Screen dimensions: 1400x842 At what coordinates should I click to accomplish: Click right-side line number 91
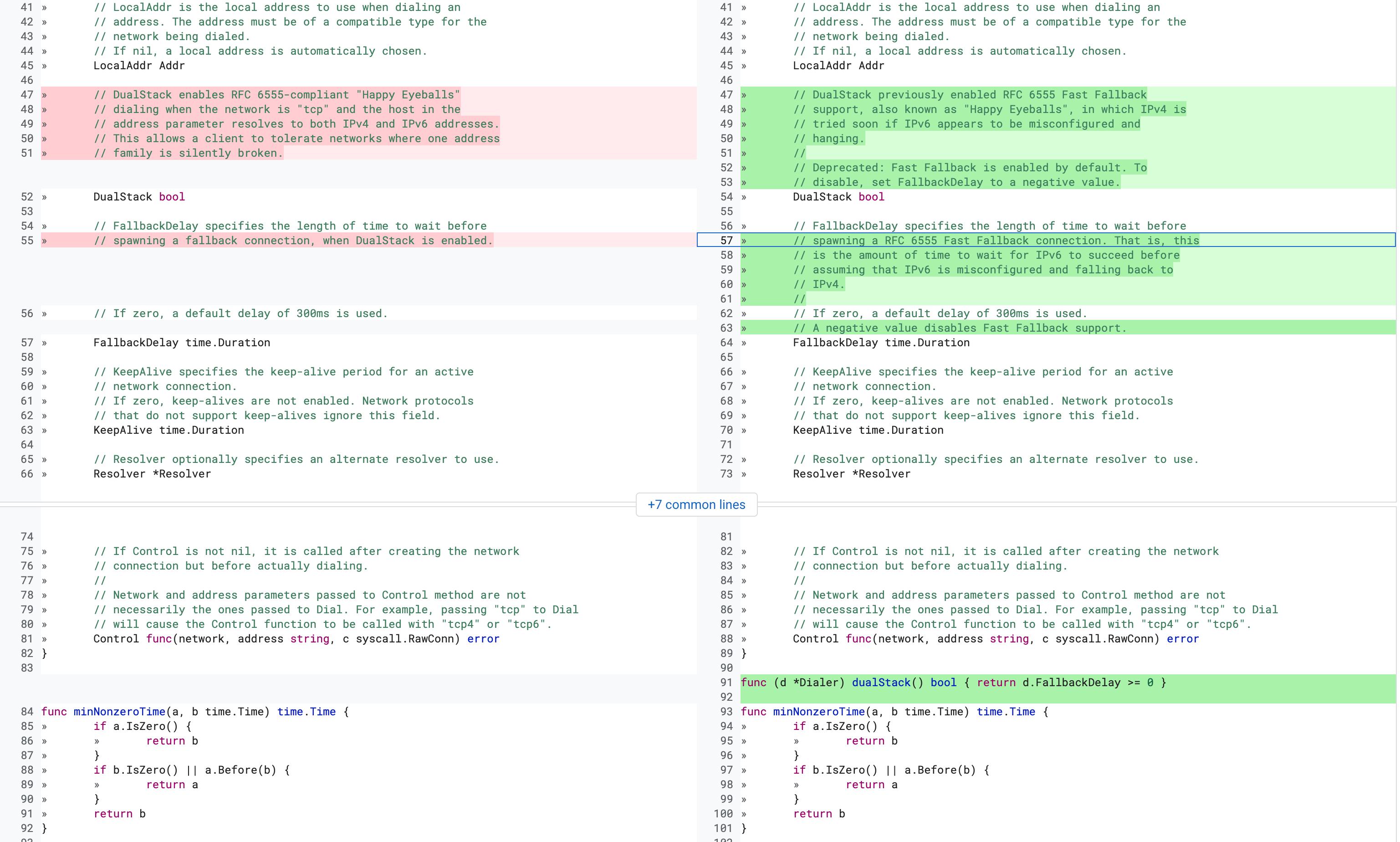click(x=726, y=683)
